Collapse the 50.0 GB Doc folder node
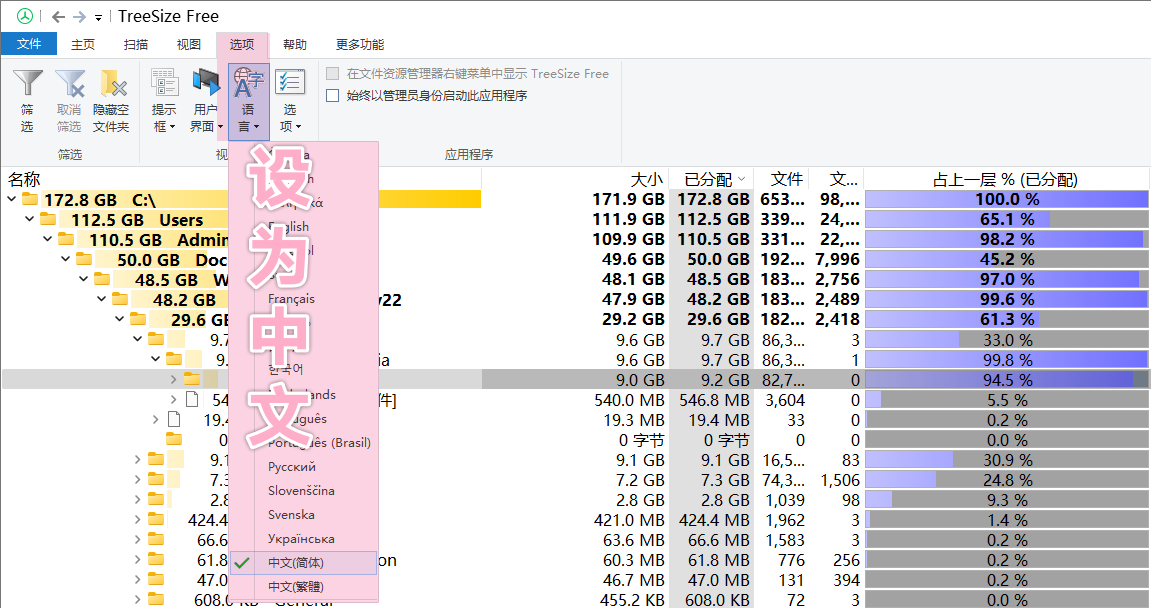The image size is (1151, 608). [65, 258]
